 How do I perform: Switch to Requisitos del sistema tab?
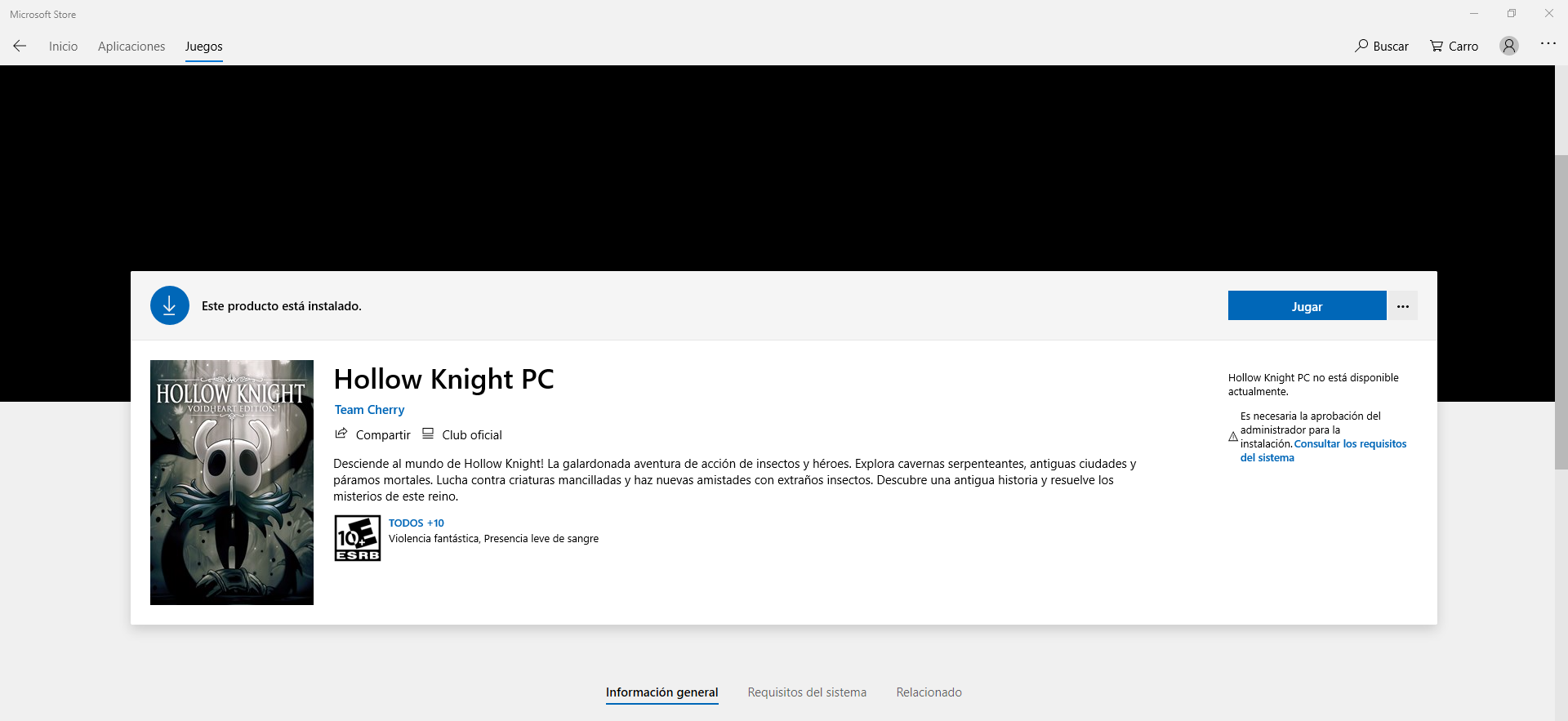coord(807,692)
